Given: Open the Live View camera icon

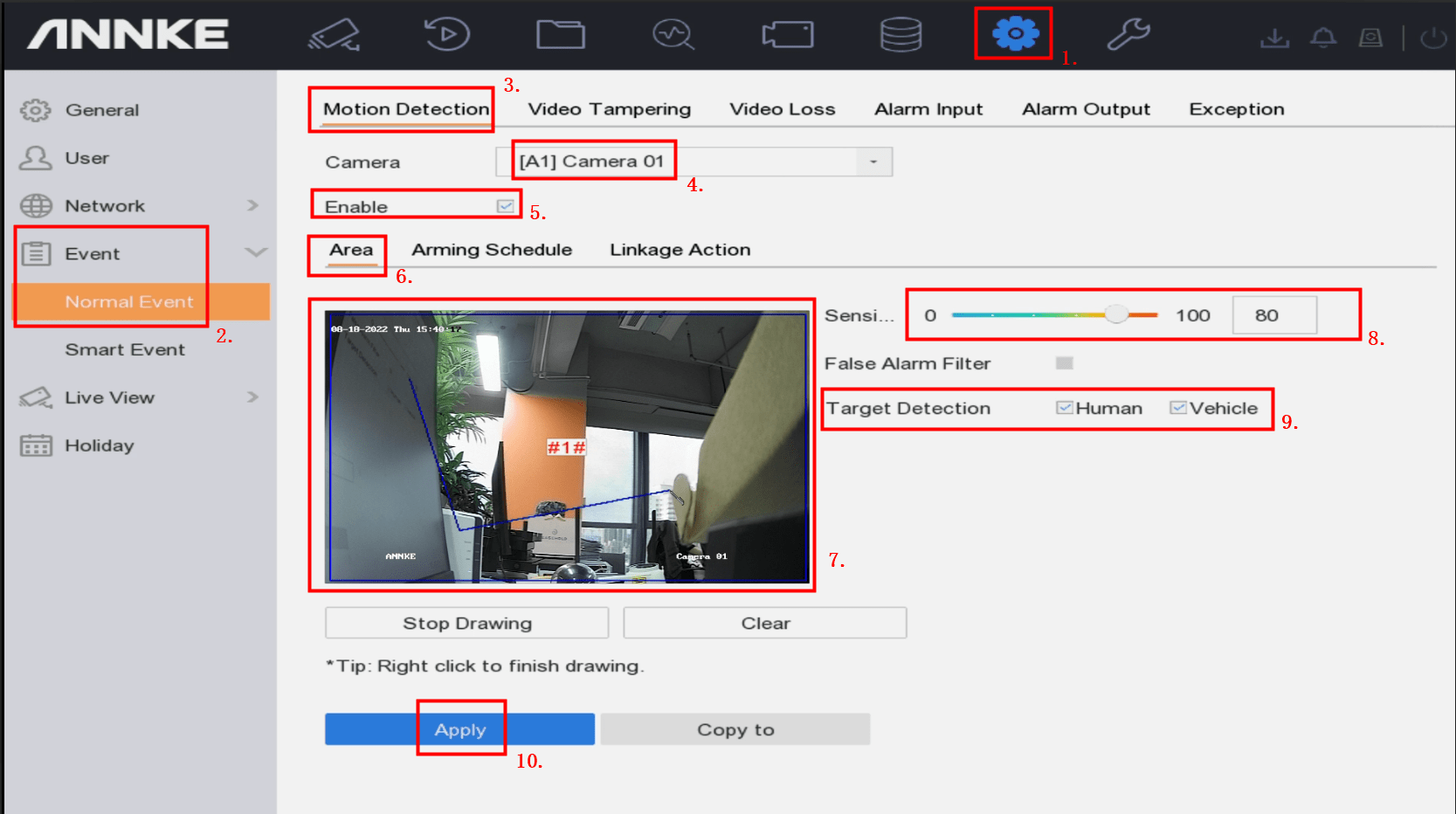Looking at the screenshot, I should tap(336, 33).
